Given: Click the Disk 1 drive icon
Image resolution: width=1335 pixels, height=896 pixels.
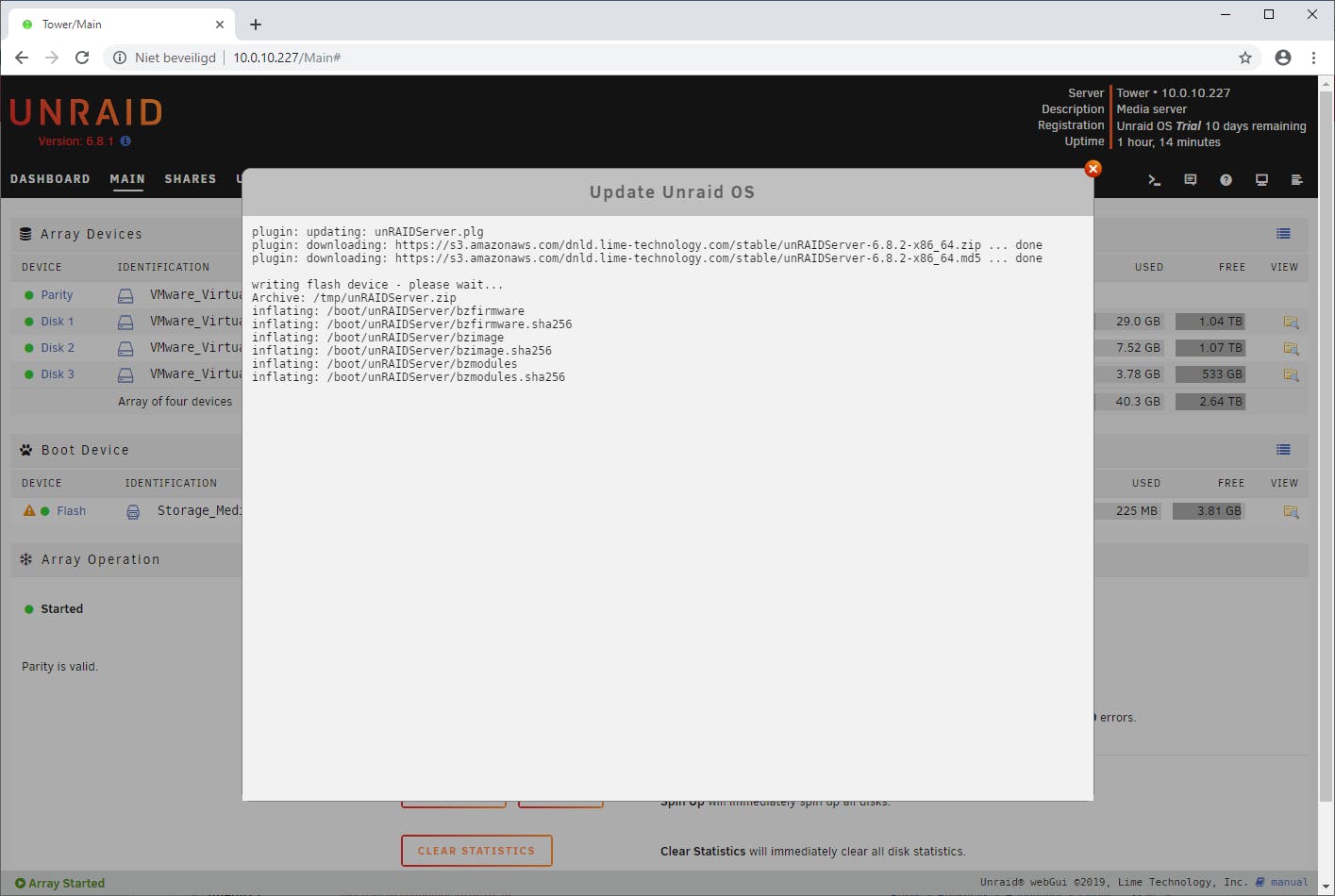Looking at the screenshot, I should click(125, 322).
